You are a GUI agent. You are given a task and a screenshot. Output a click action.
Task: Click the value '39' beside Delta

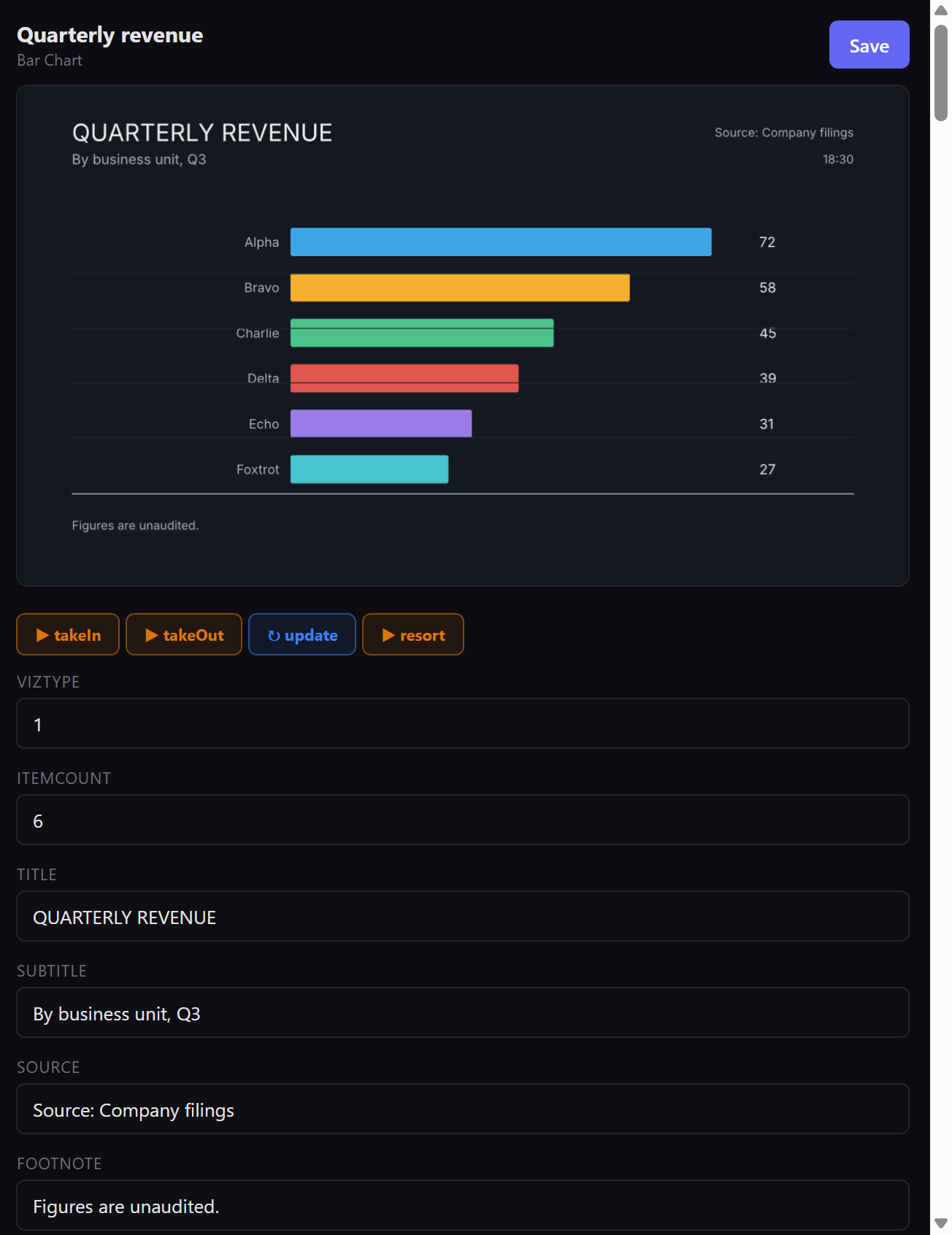(x=767, y=378)
